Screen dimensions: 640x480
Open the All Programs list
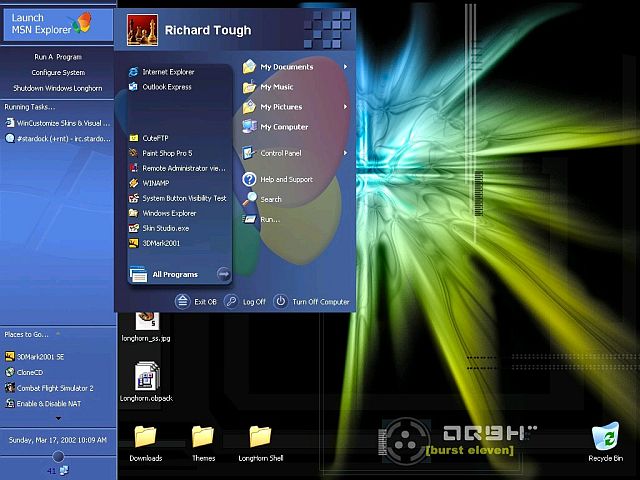pyautogui.click(x=175, y=274)
